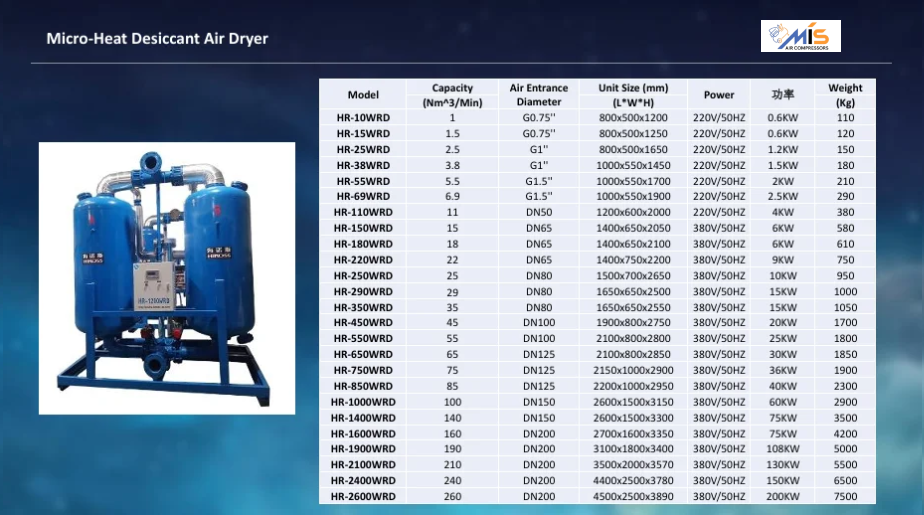Select the blue air dryer product photo

pyautogui.click(x=167, y=278)
